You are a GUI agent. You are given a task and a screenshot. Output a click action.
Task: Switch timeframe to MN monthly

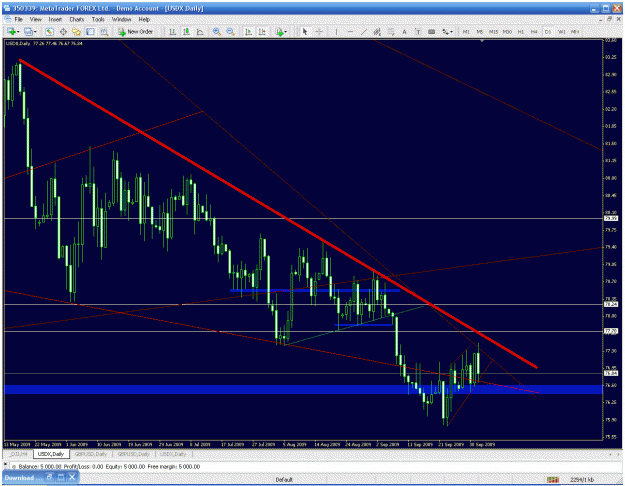coord(575,31)
